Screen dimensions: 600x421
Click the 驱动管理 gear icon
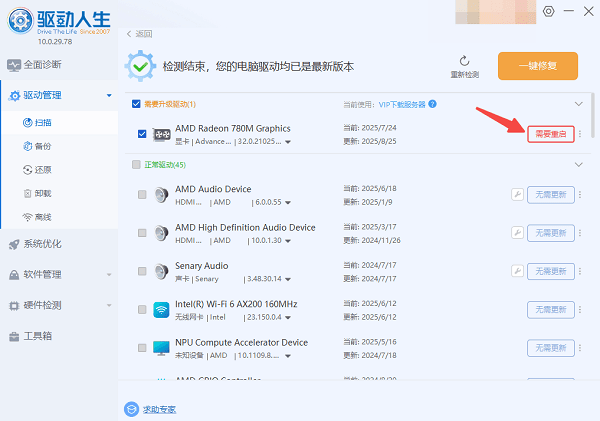click(14, 96)
